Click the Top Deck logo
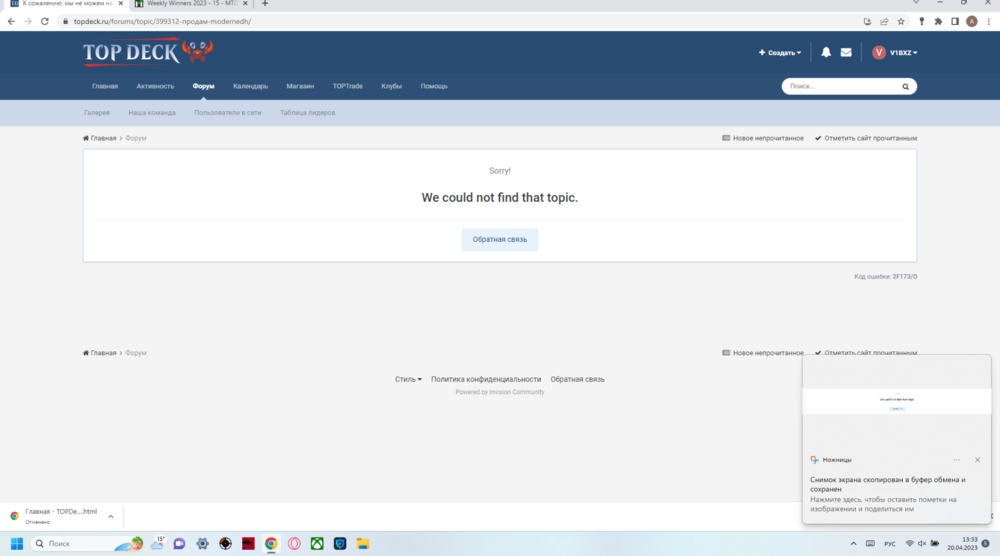Image resolution: width=1000 pixels, height=556 pixels. tap(147, 52)
